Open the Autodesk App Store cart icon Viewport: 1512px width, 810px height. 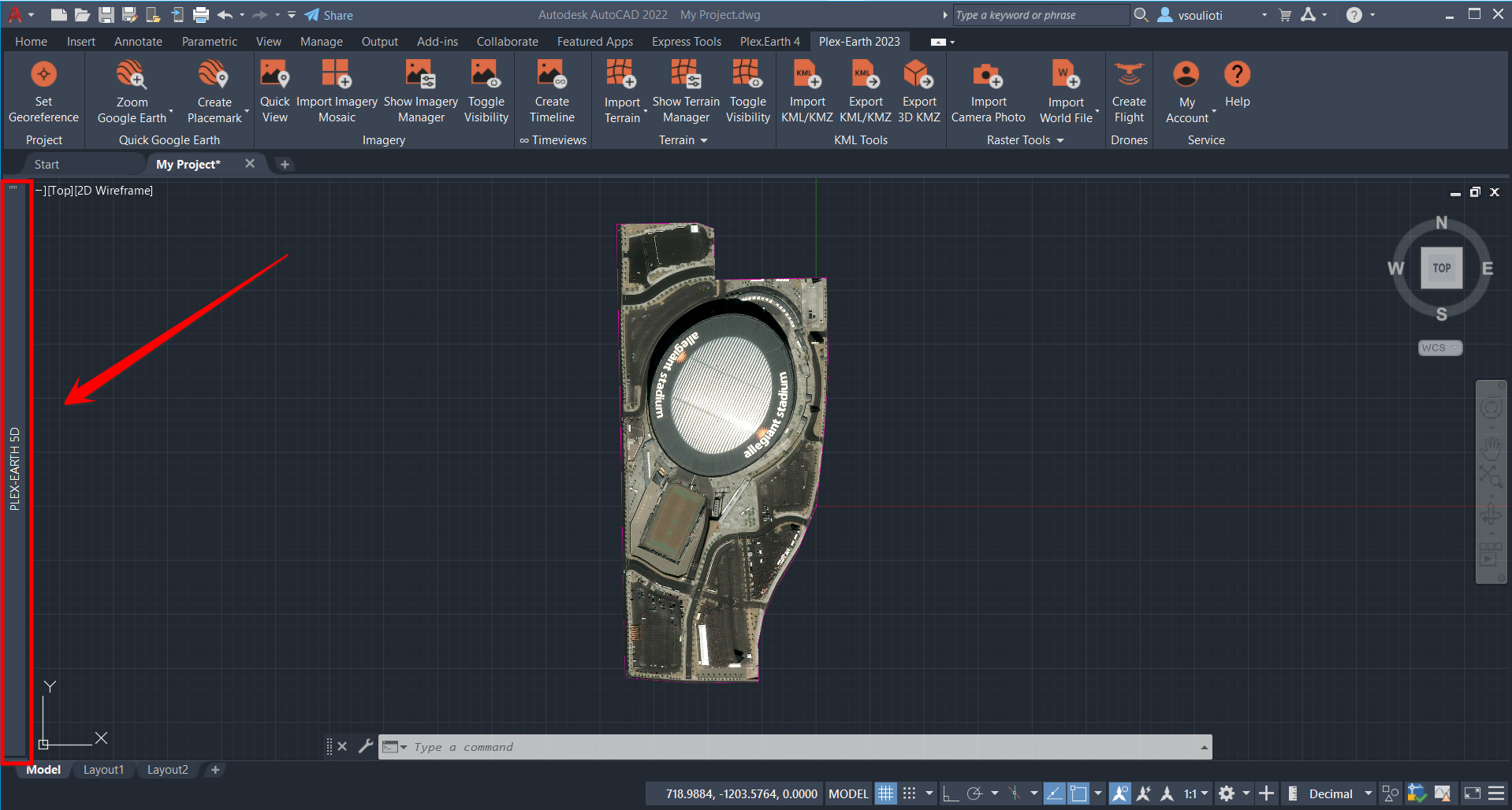(x=1285, y=15)
